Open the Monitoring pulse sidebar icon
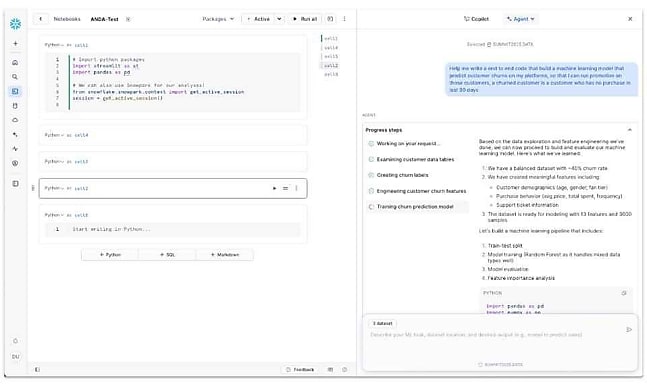The image size is (647, 386). 15,149
